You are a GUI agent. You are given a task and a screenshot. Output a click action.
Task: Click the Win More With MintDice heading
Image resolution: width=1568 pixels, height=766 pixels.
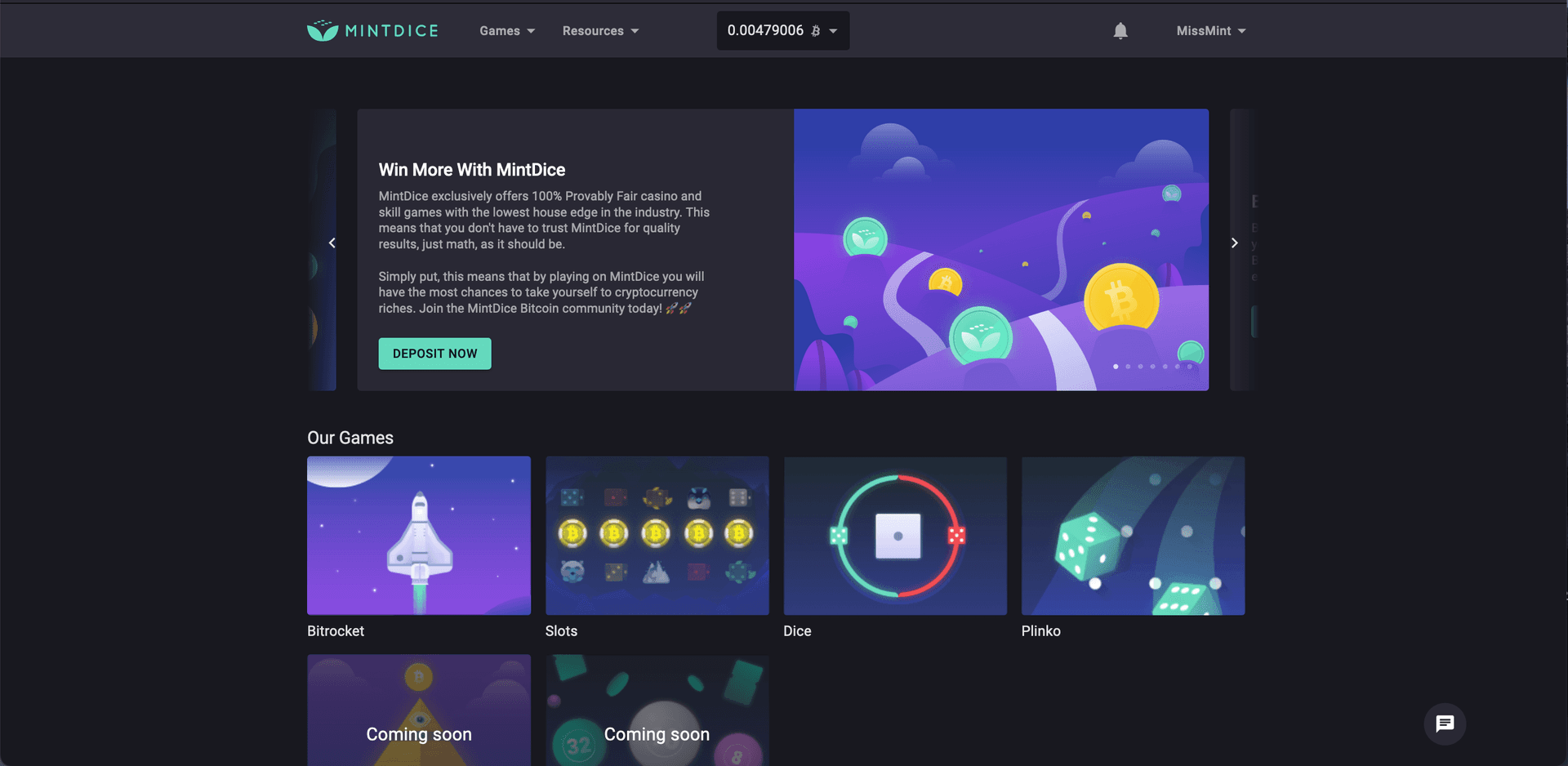coord(471,170)
